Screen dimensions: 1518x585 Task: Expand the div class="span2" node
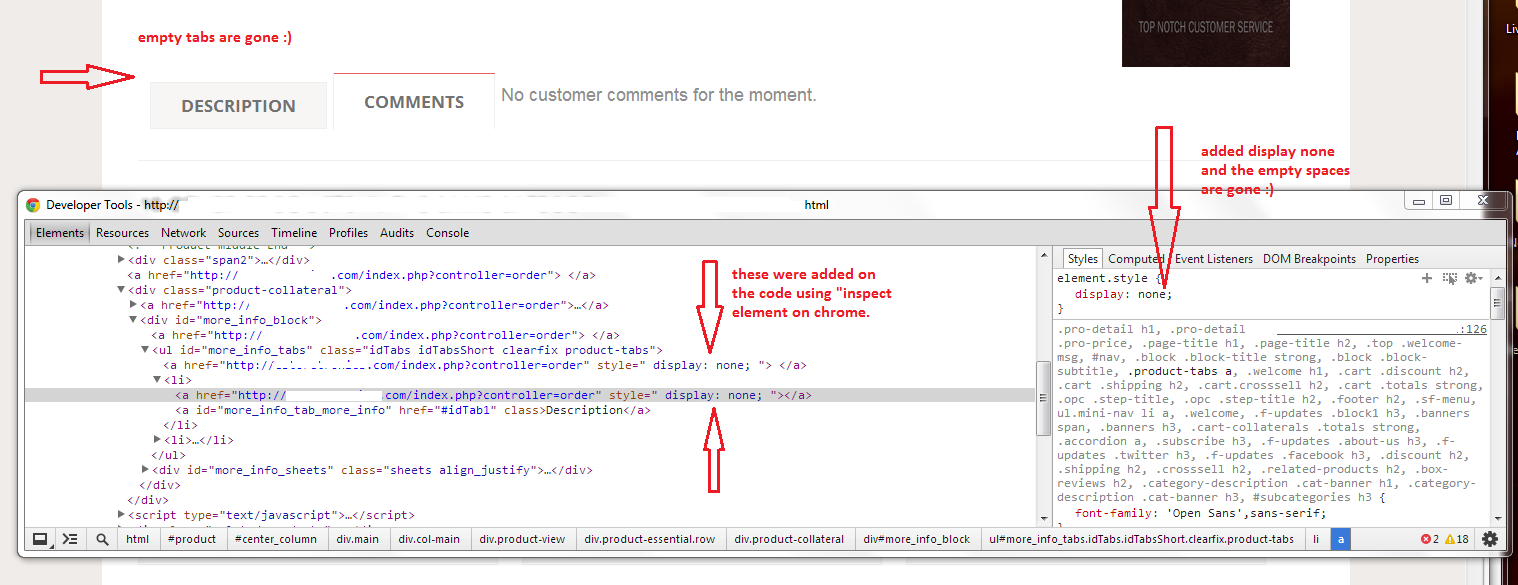[x=122, y=260]
